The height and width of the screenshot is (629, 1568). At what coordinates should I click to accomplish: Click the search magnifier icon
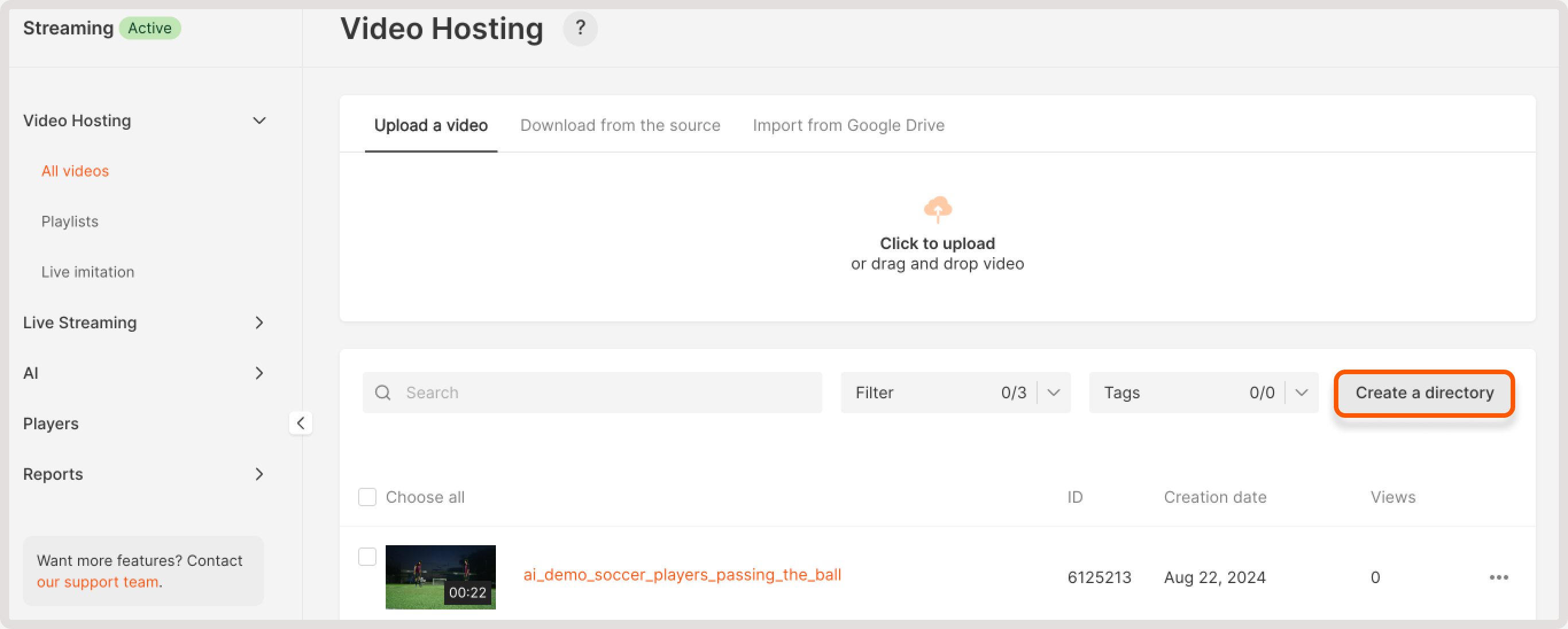383,393
